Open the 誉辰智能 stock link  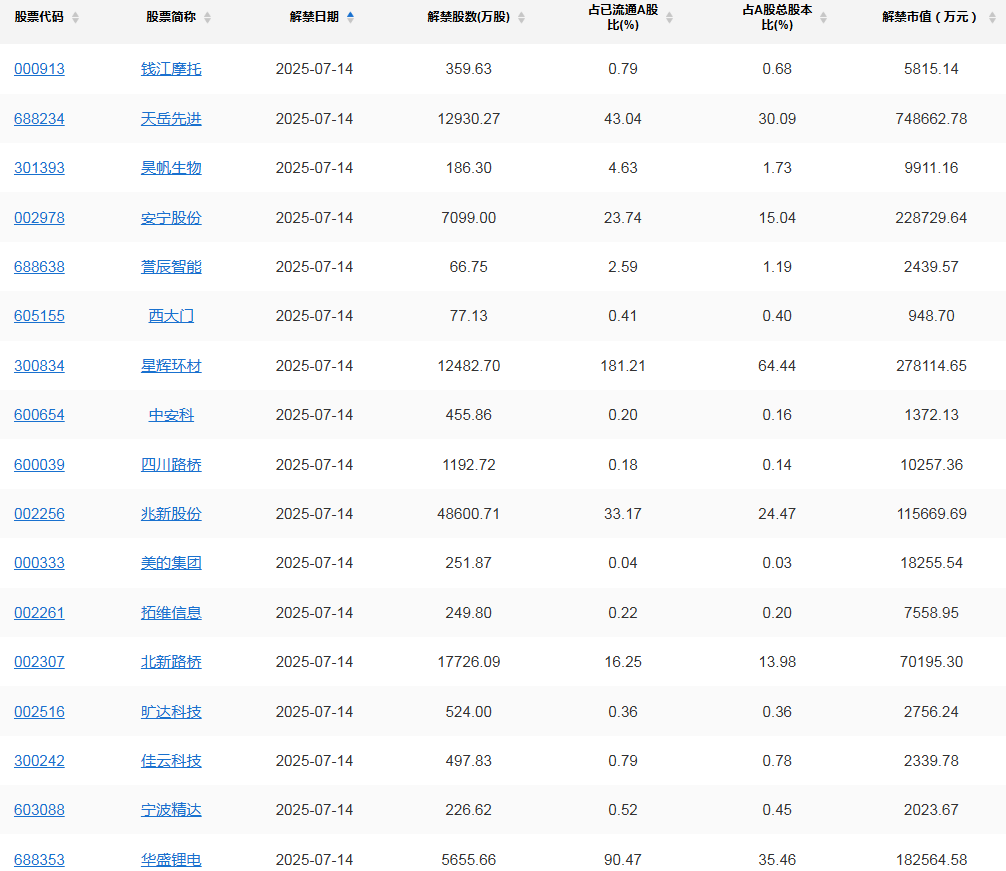(171, 267)
